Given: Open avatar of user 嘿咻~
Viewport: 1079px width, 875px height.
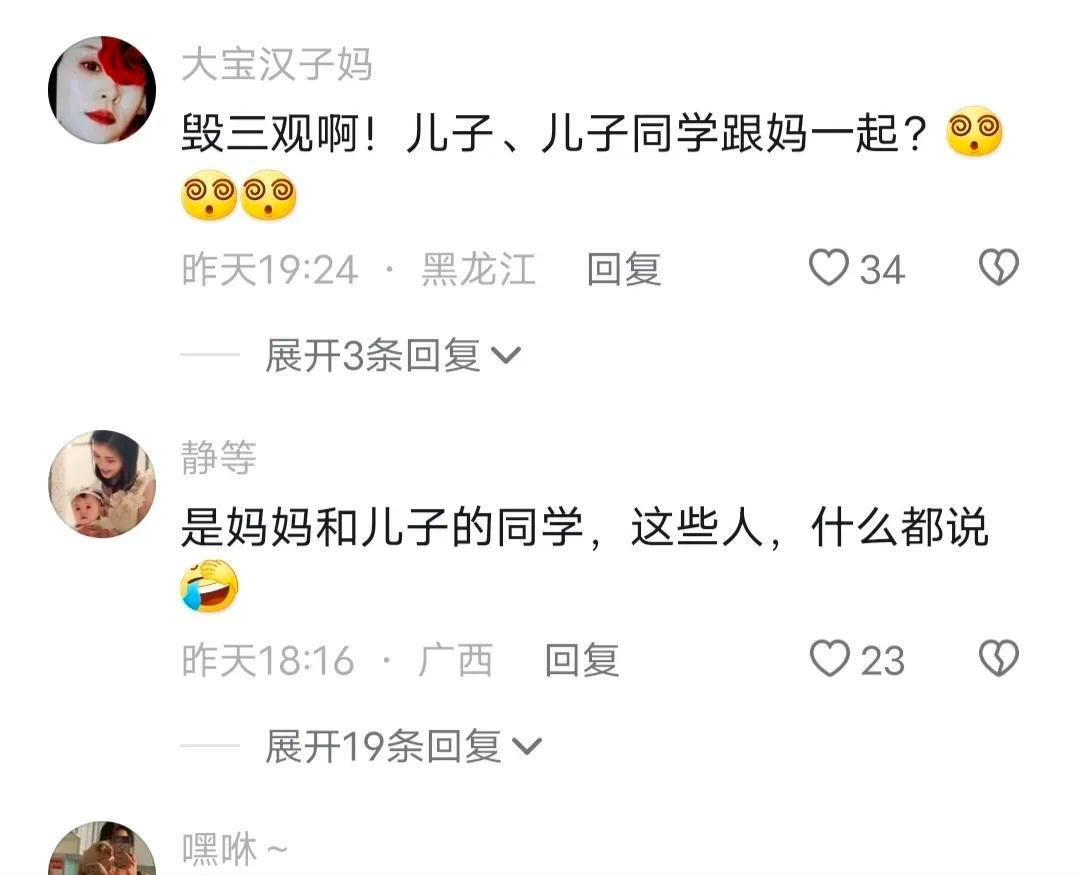Looking at the screenshot, I should tap(102, 848).
